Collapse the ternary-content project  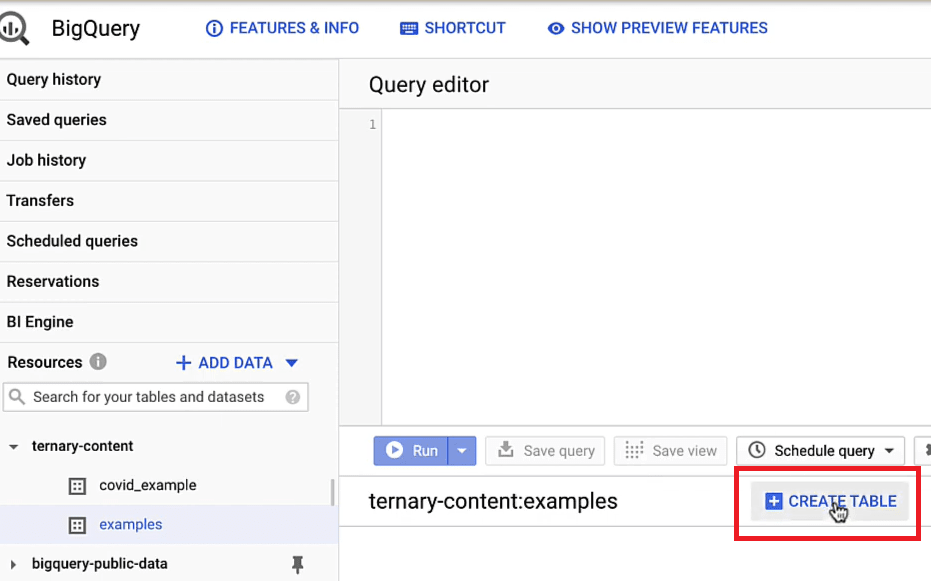coord(13,446)
